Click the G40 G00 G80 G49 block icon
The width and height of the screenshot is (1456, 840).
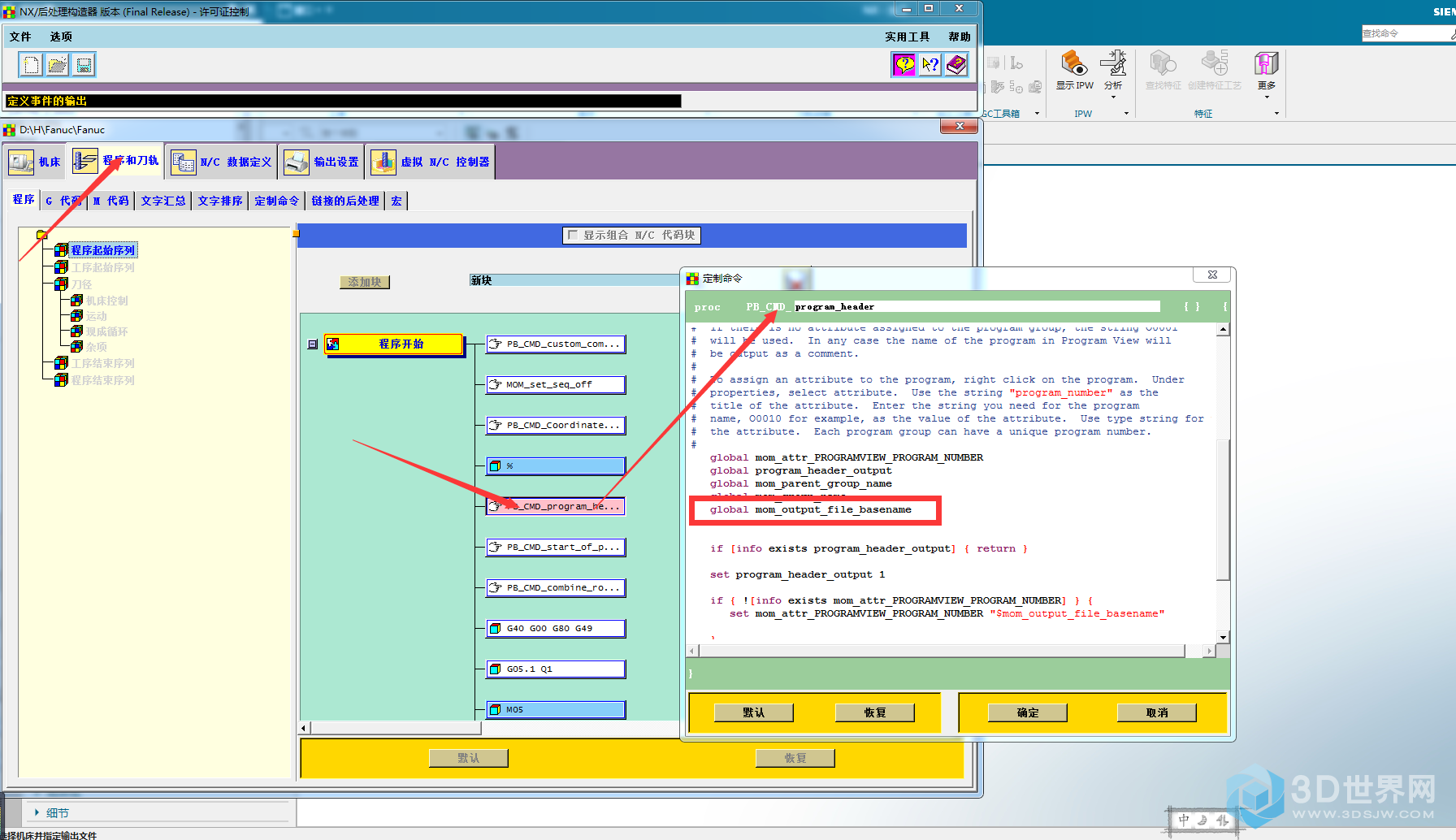(x=495, y=629)
